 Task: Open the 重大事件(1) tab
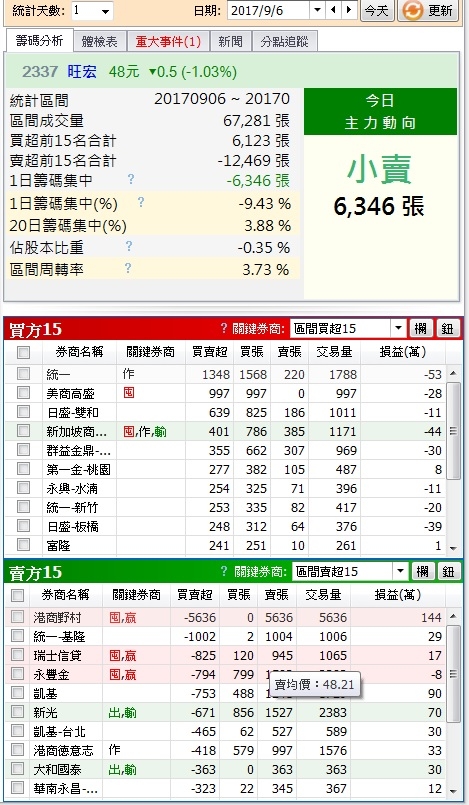click(x=168, y=42)
